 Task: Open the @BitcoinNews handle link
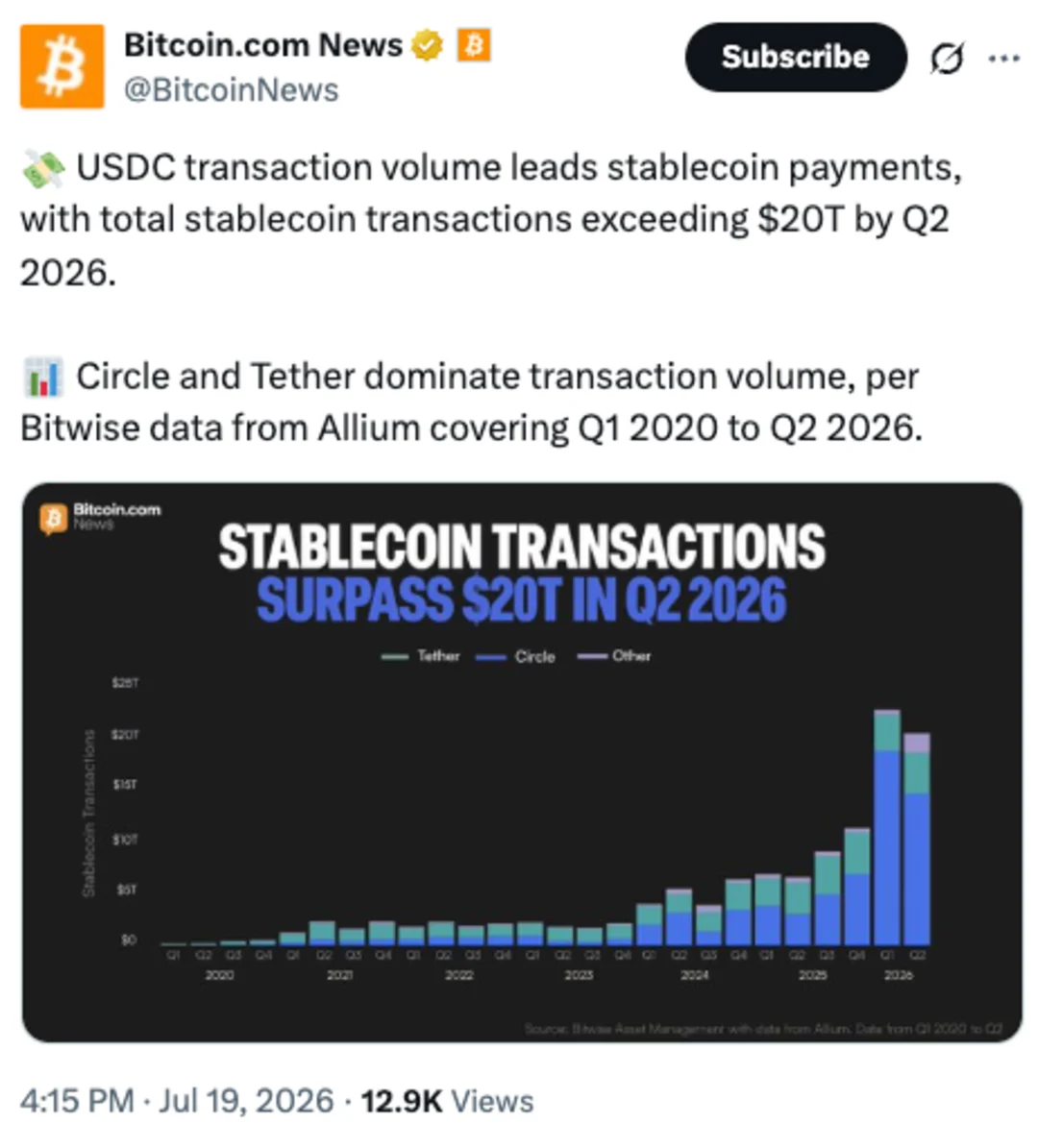point(232,90)
